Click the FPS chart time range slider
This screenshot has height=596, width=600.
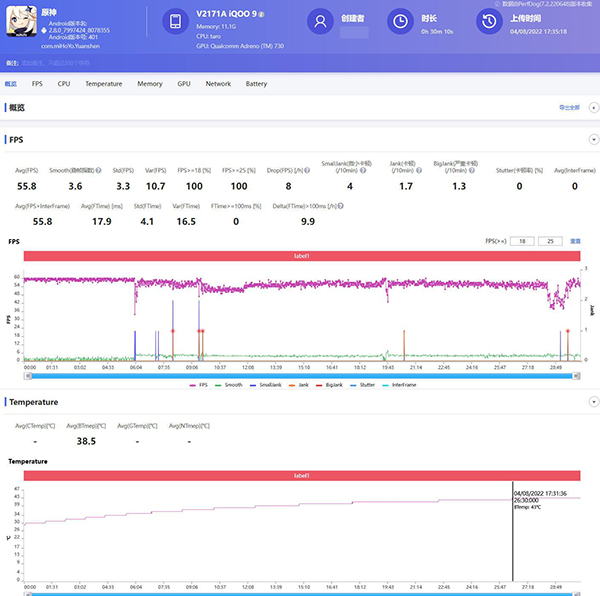click(x=300, y=376)
